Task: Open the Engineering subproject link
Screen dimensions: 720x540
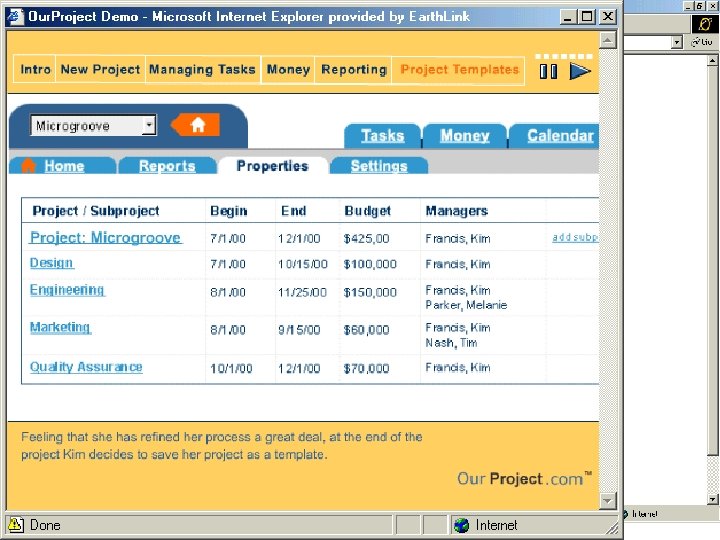Action: pos(67,290)
